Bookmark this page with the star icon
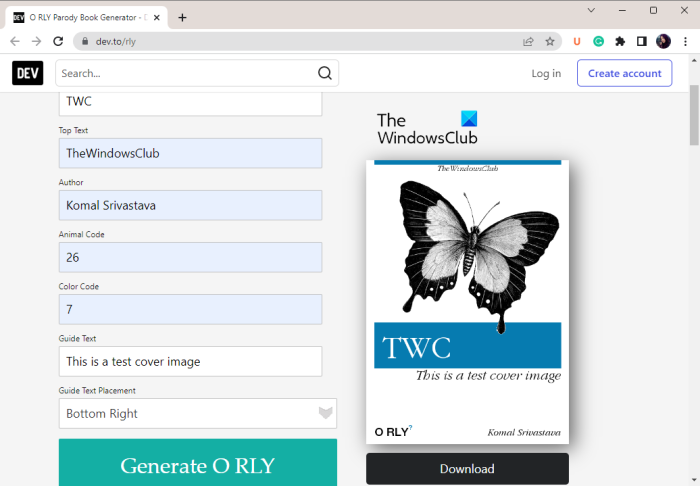 [550, 42]
